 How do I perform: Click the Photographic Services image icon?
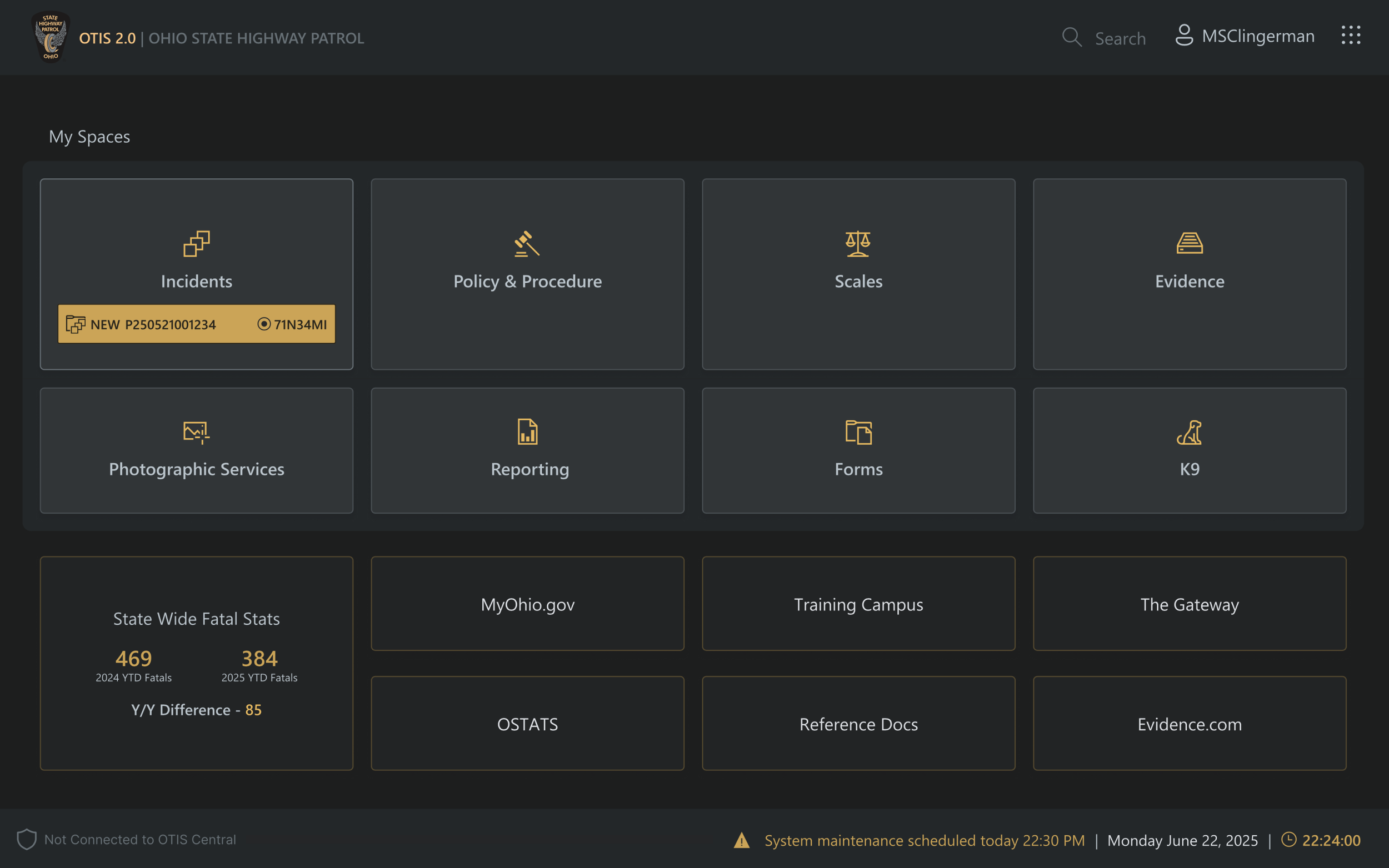[196, 432]
